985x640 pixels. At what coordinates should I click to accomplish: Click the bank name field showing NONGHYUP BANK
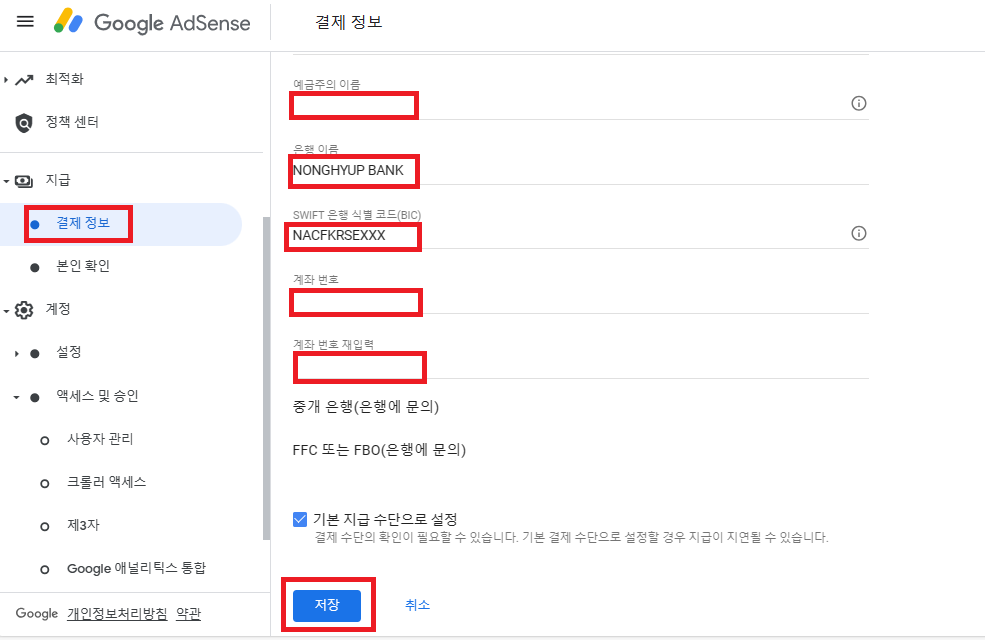pyautogui.click(x=353, y=171)
